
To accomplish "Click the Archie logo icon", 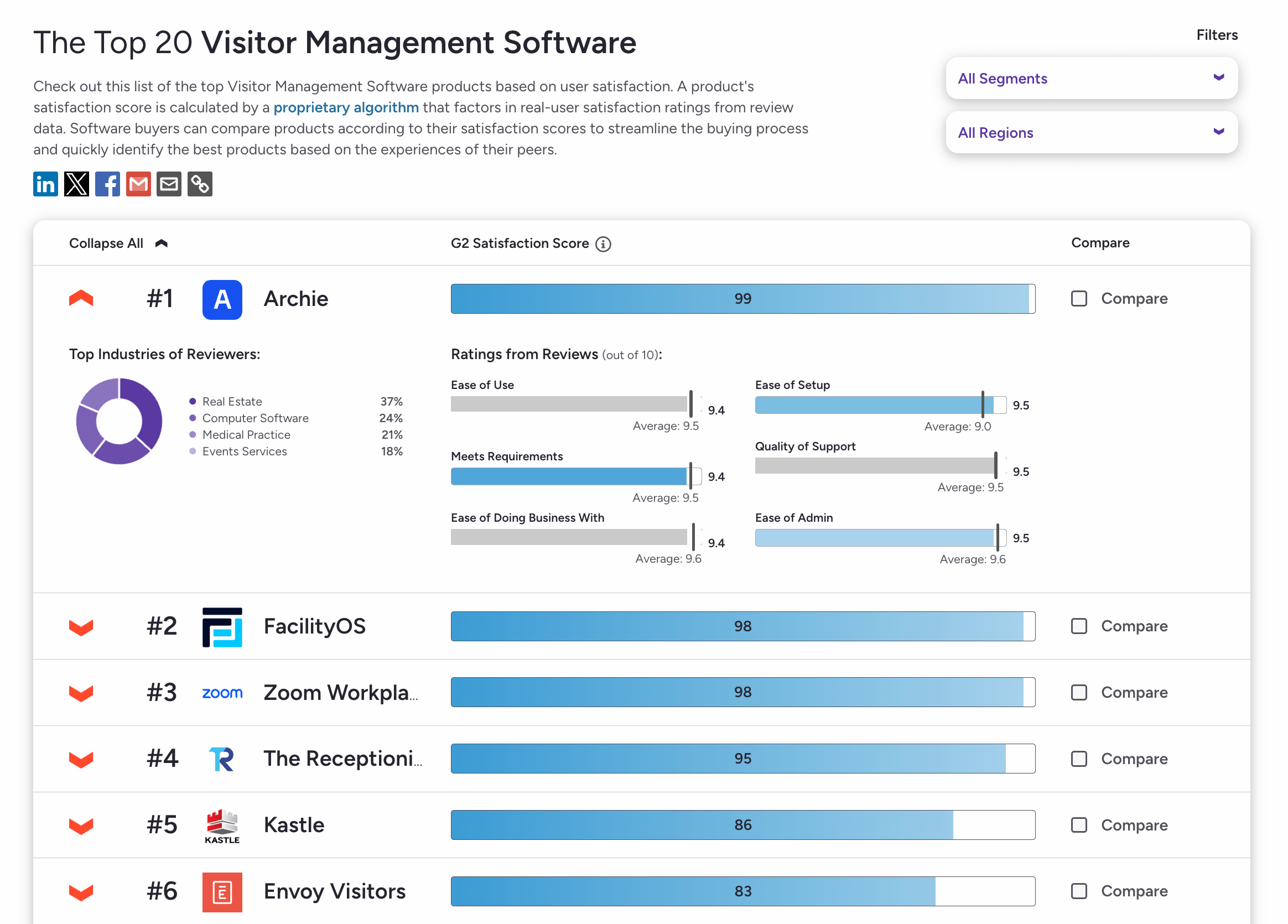I will pyautogui.click(x=222, y=299).
